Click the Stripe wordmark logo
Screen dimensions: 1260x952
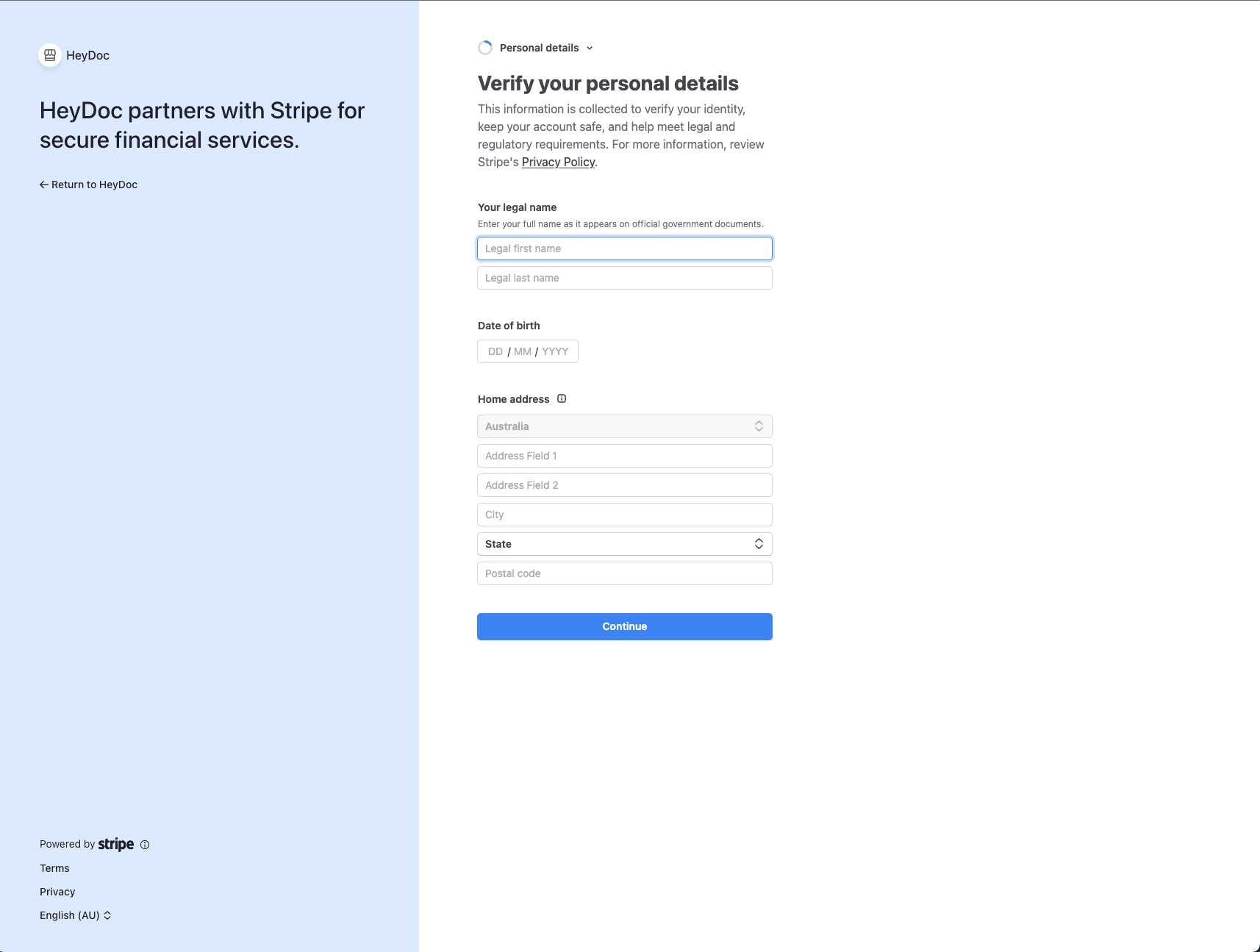[x=115, y=844]
